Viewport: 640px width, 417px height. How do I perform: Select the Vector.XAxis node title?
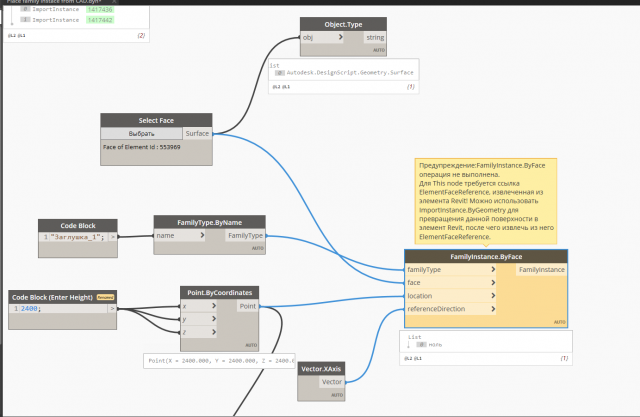tap(321, 369)
